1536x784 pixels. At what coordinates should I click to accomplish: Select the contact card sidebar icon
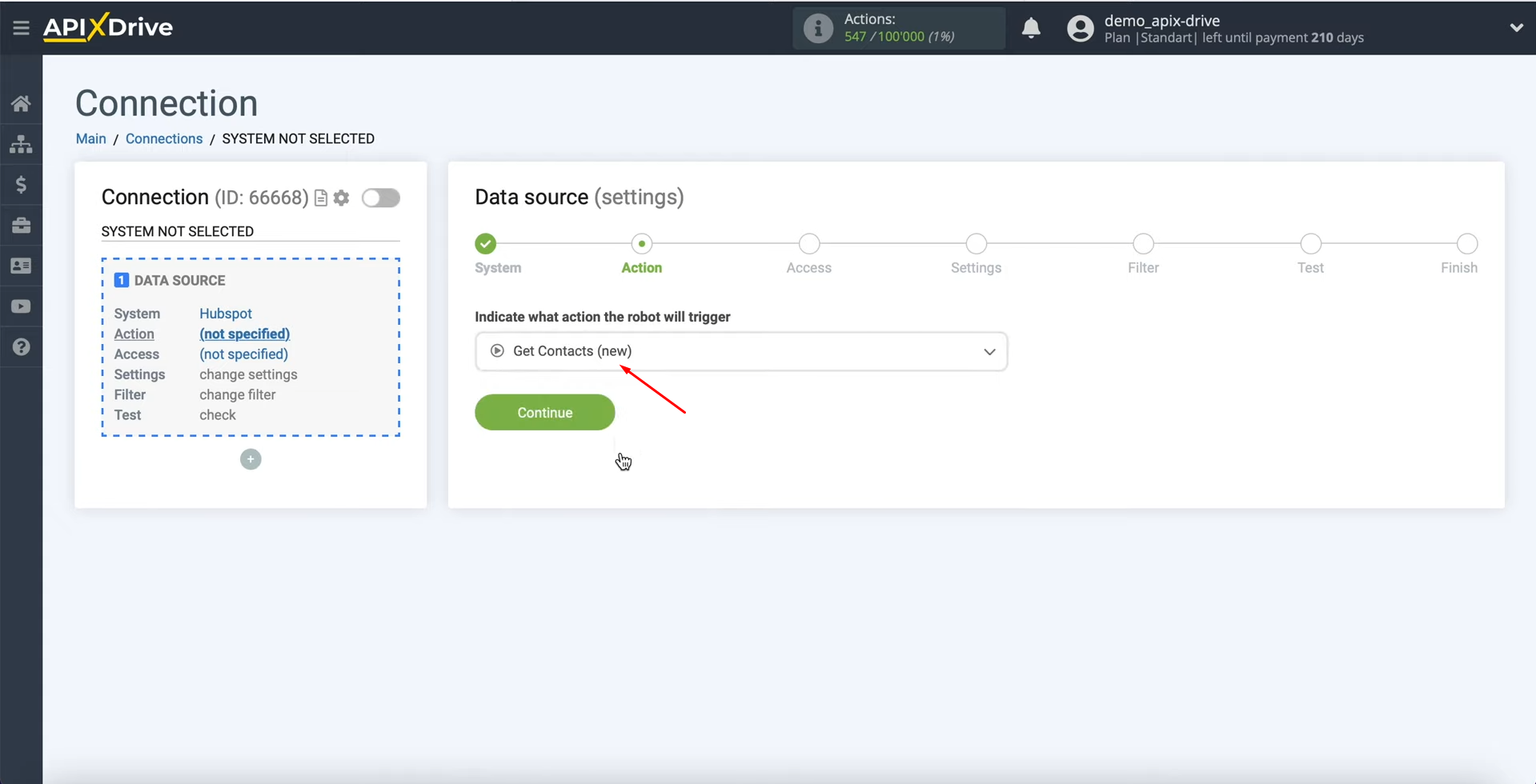[x=21, y=266]
